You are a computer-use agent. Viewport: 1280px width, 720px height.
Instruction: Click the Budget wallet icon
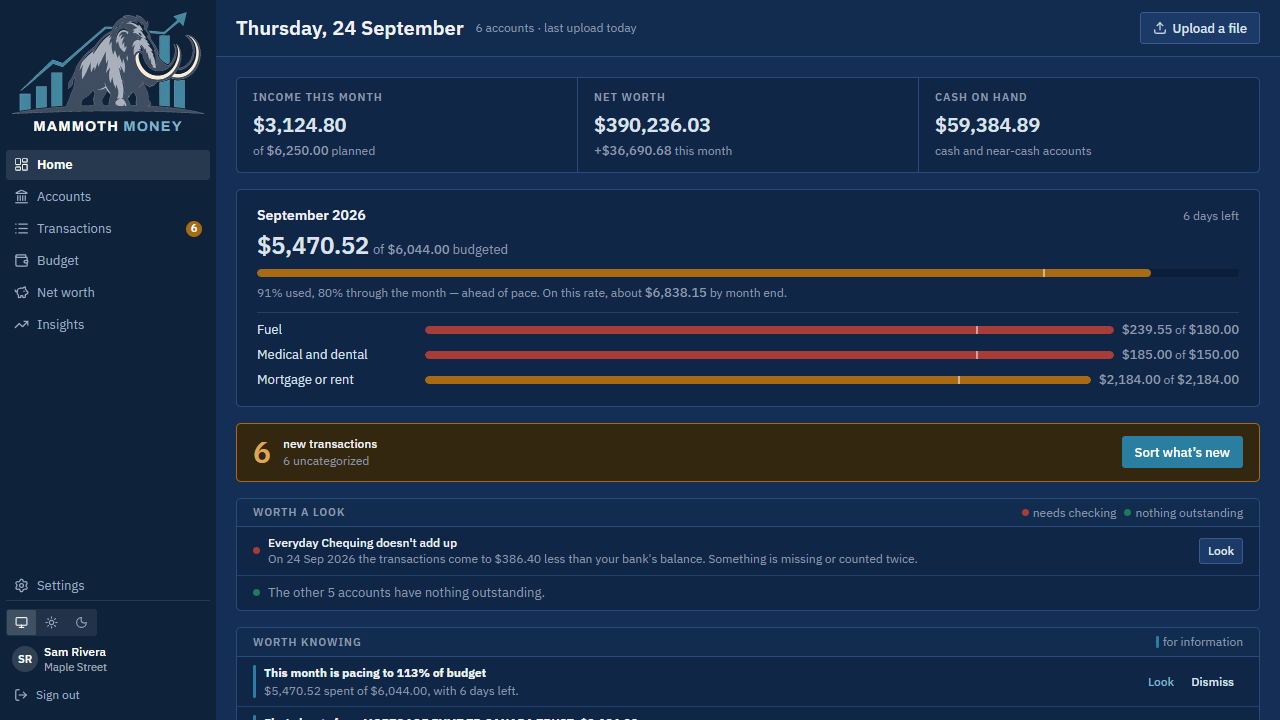(x=21, y=261)
